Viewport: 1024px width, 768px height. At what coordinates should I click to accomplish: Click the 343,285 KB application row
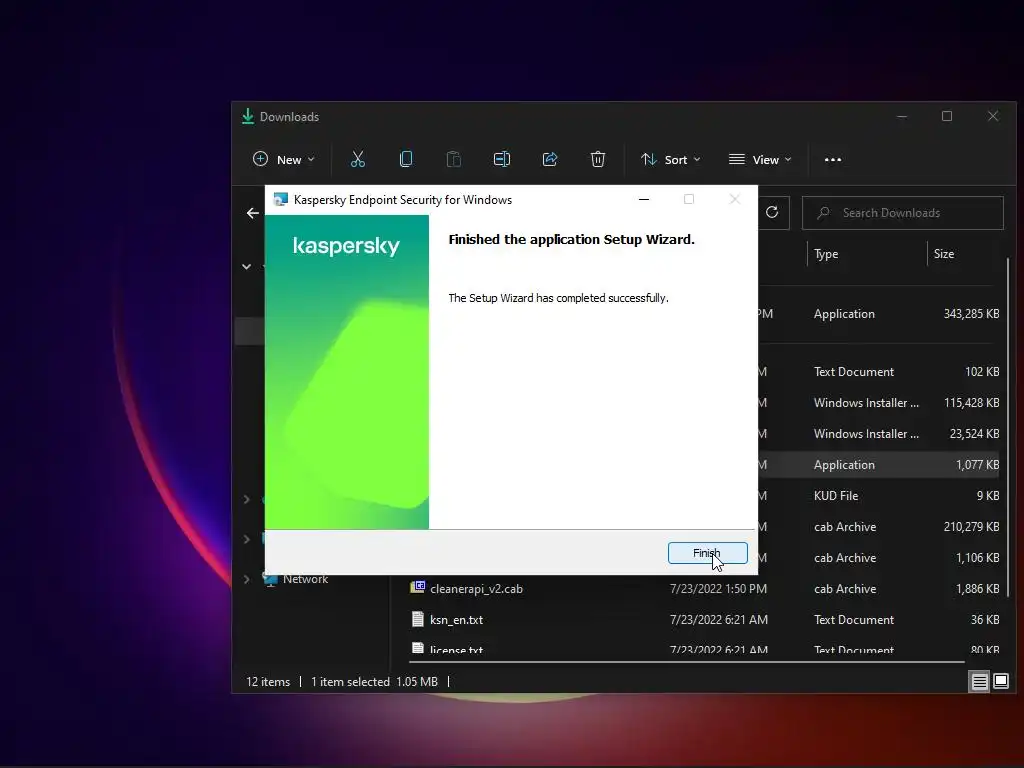click(x=879, y=314)
